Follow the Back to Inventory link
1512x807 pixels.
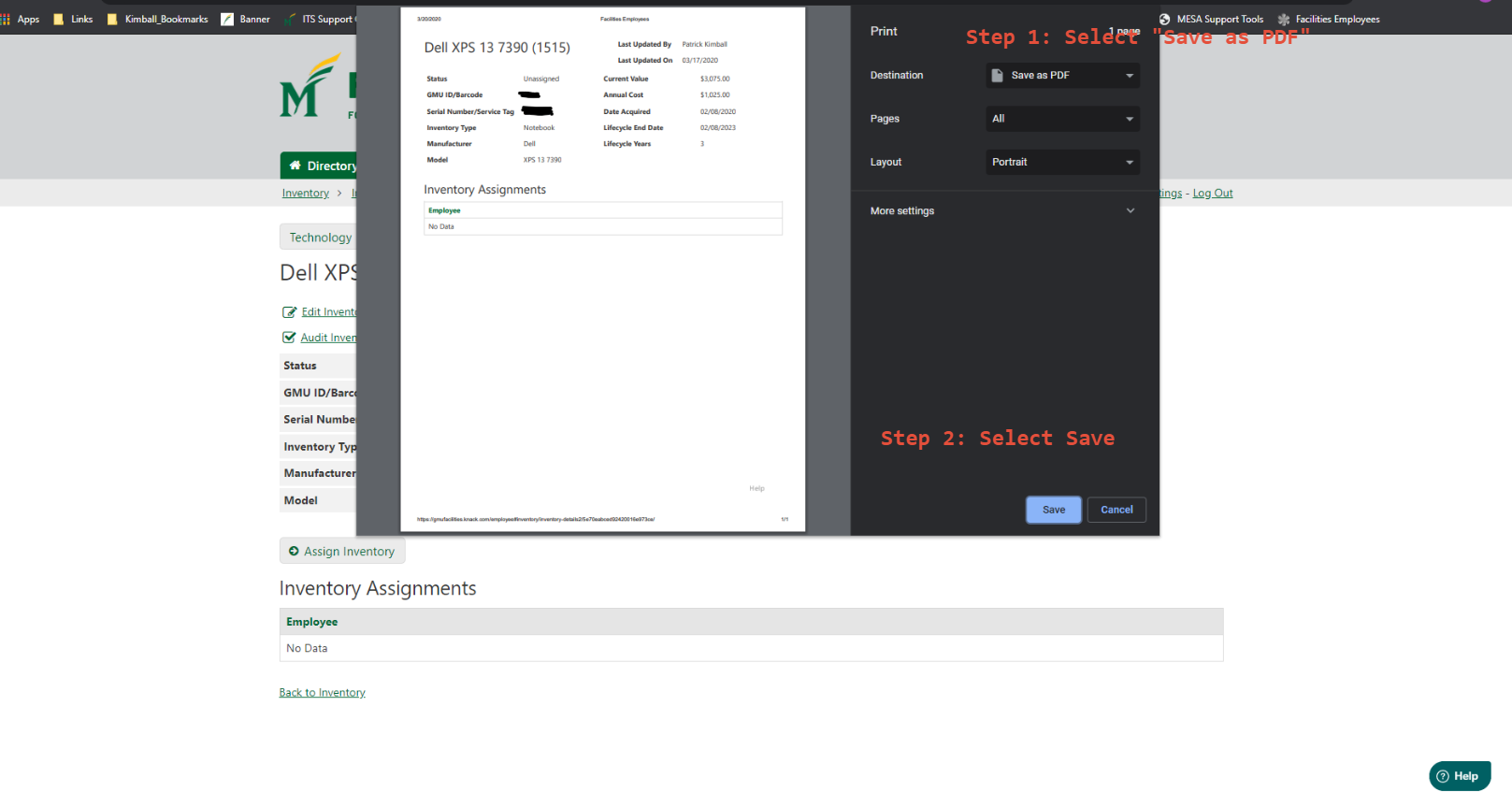322,693
